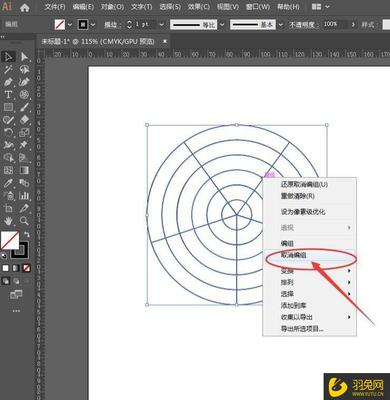
Task: Expand 变换 submenu arrow in context menu
Action: point(349,271)
